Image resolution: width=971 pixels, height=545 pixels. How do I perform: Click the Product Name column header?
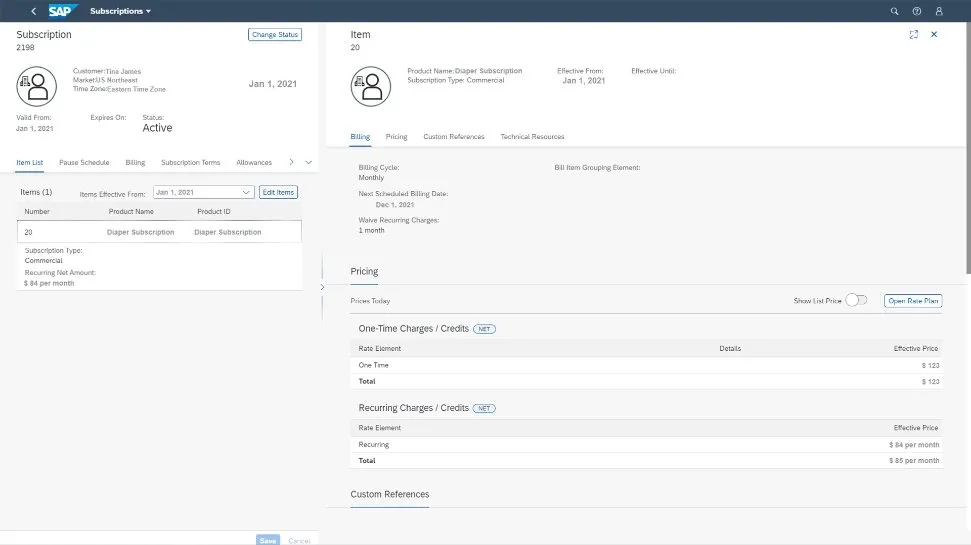[x=131, y=212]
